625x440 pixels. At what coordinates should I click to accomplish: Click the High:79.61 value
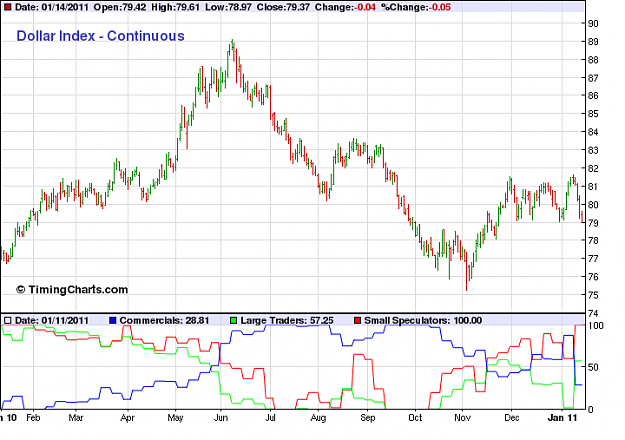click(x=176, y=7)
